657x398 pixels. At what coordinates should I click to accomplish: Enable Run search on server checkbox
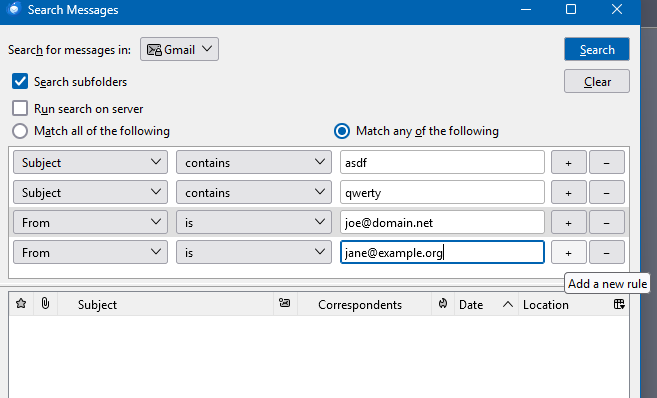click(x=20, y=108)
